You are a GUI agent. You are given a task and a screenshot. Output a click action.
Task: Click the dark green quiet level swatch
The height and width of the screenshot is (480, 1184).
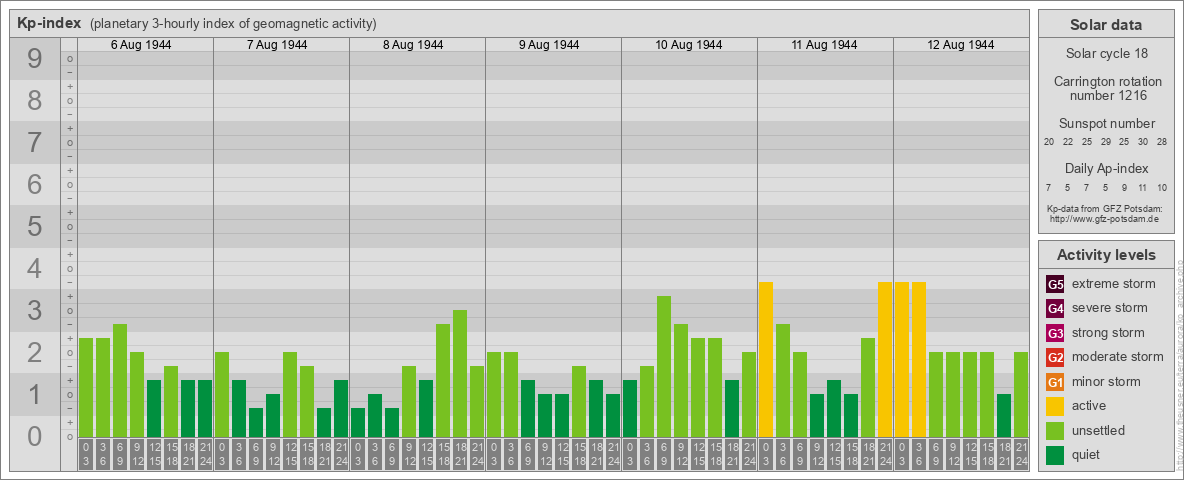(x=1055, y=455)
